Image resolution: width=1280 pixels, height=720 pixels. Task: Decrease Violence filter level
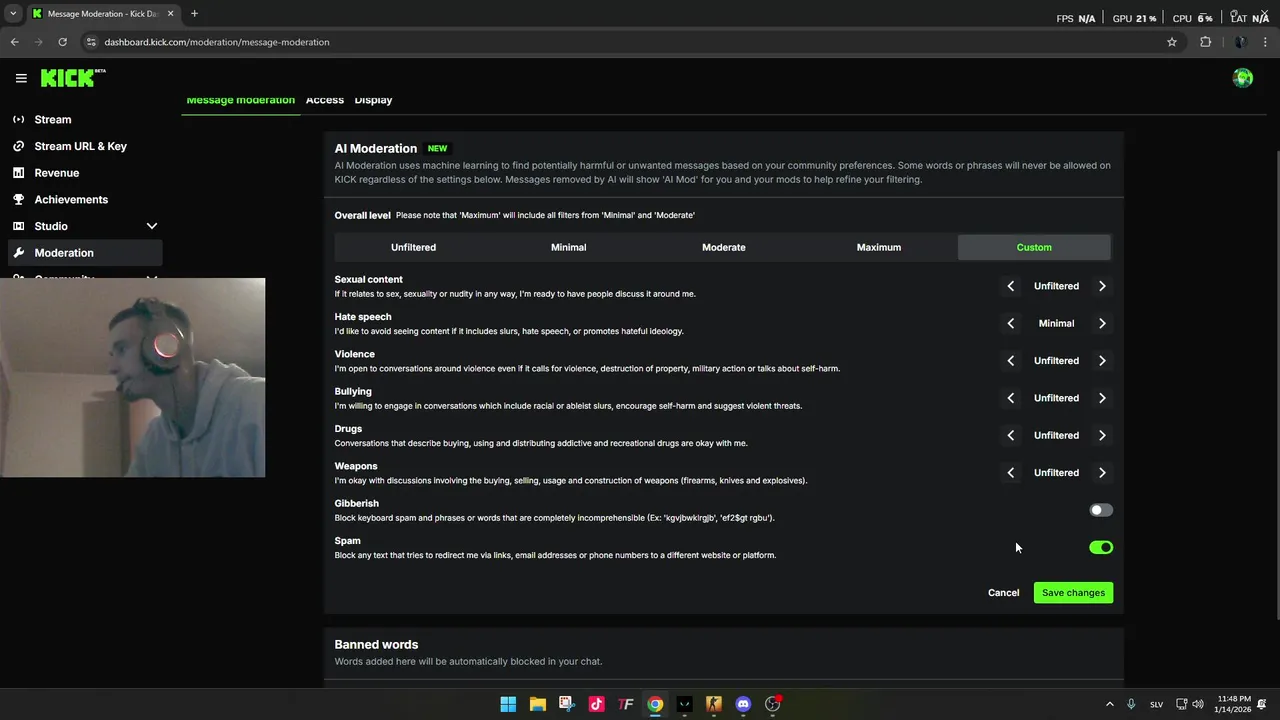tap(1011, 360)
